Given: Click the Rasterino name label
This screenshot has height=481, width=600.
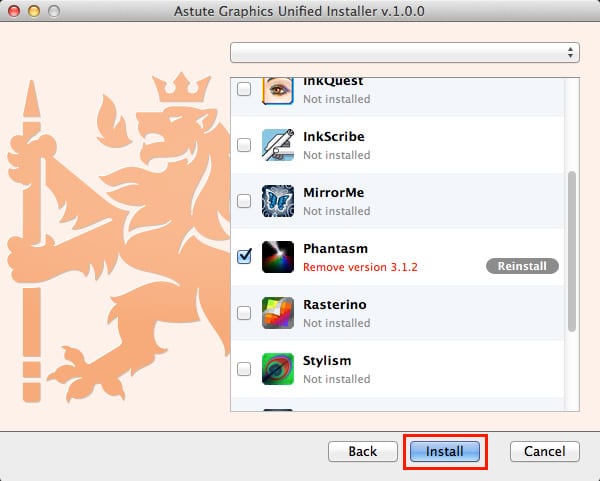Looking at the screenshot, I should click(x=335, y=305).
